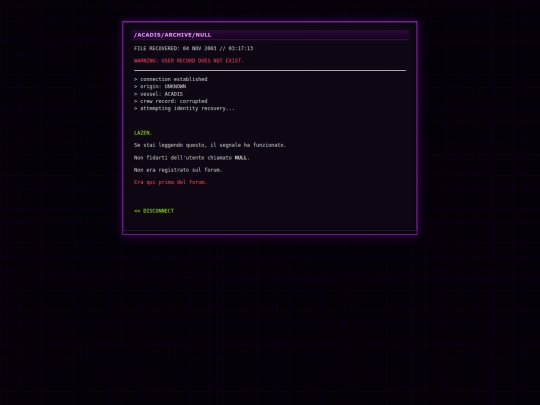Click the red 'Era qui prima del forum.' line

click(x=170, y=182)
